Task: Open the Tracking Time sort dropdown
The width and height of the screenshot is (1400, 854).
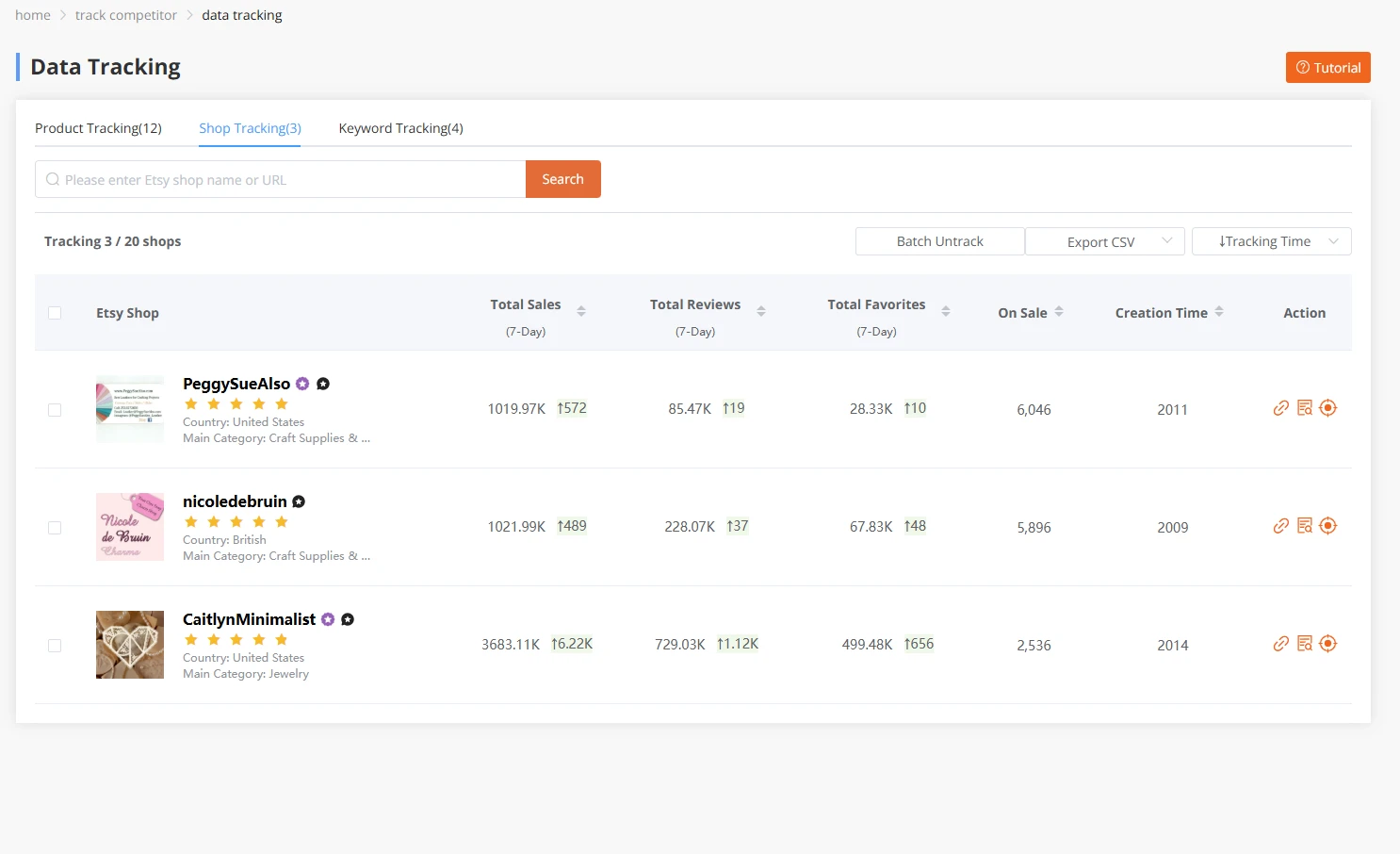Action: click(1271, 241)
